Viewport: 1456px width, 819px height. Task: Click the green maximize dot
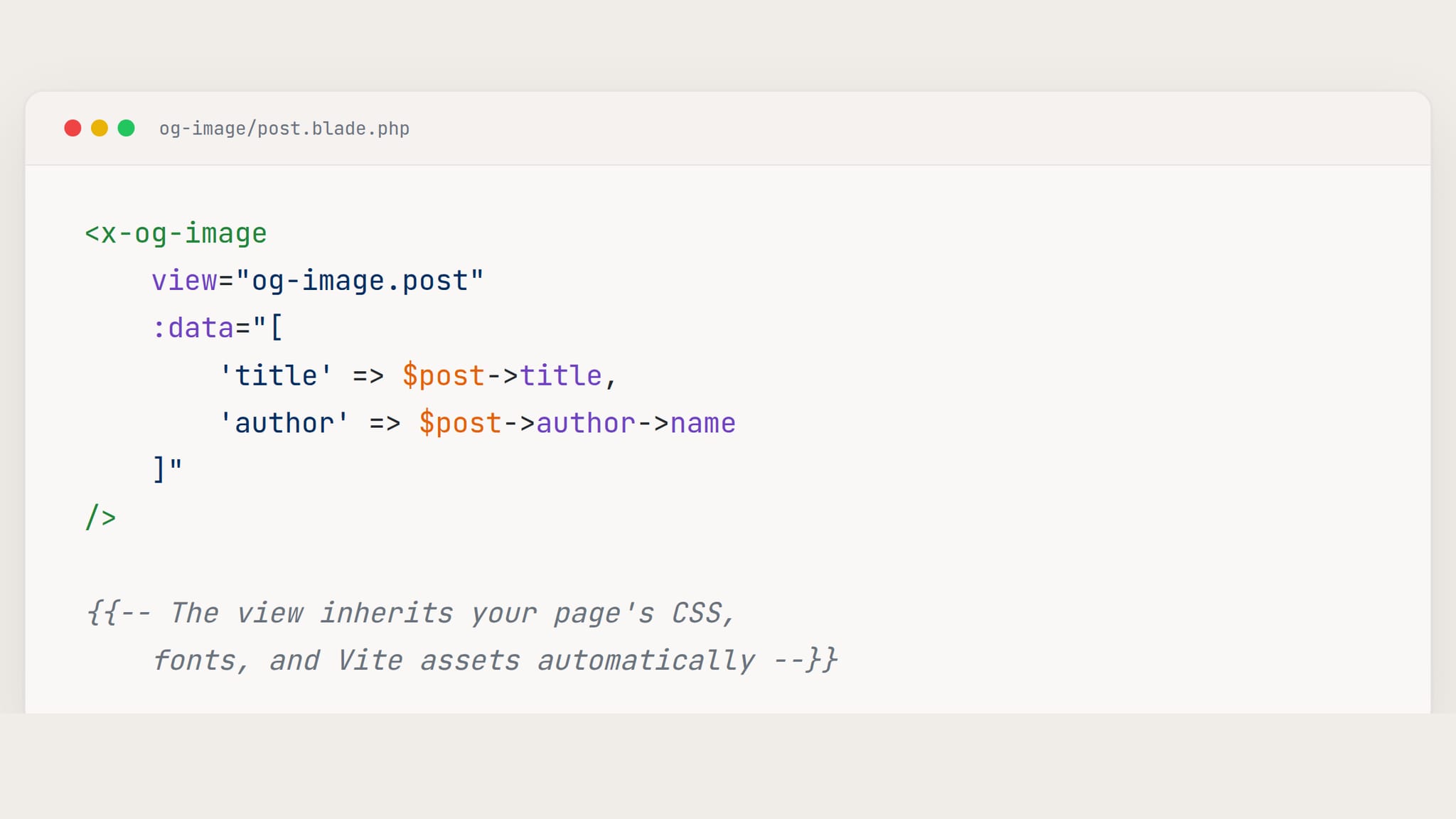click(x=127, y=128)
